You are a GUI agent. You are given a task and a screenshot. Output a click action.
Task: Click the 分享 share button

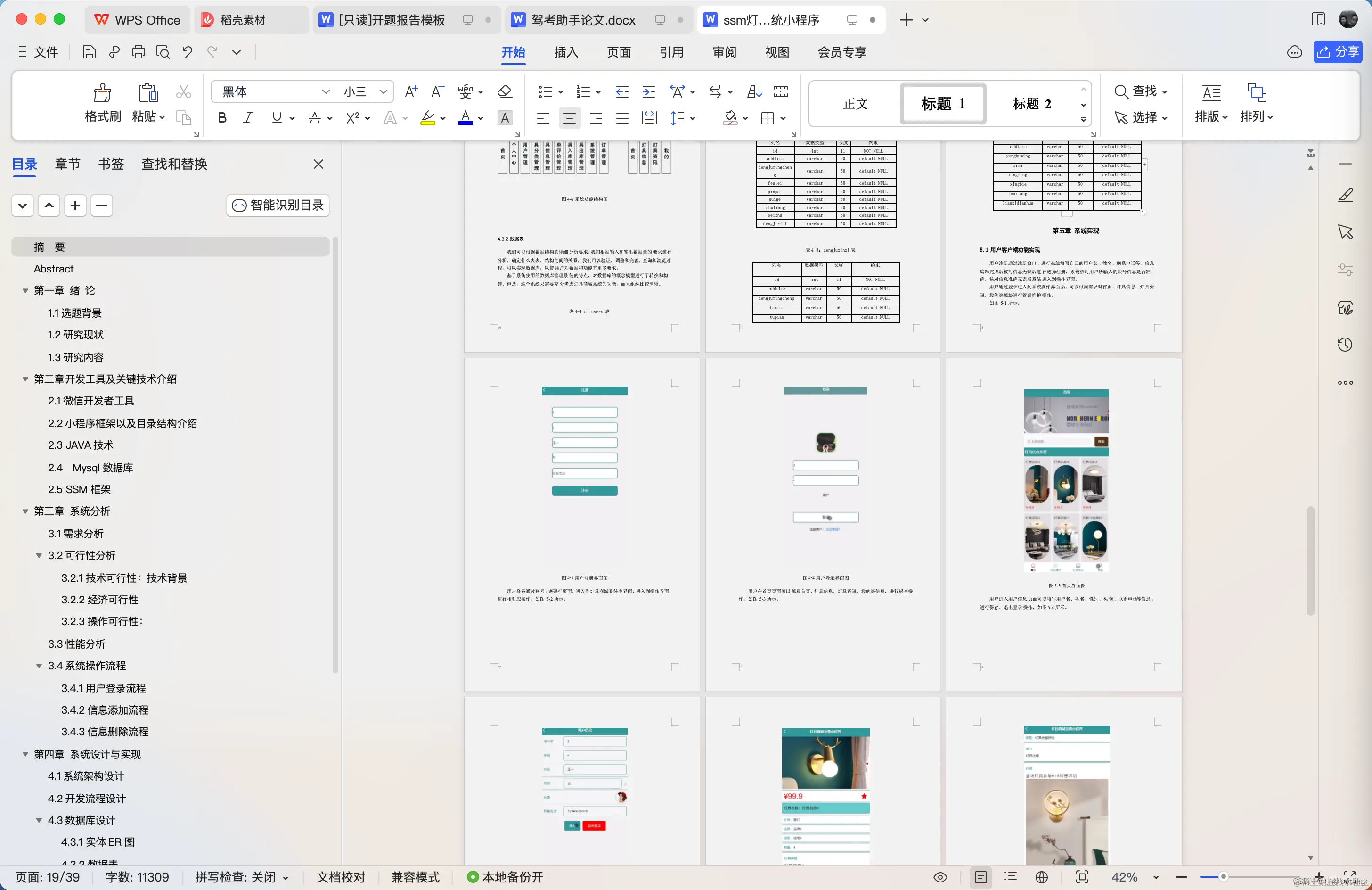point(1338,51)
